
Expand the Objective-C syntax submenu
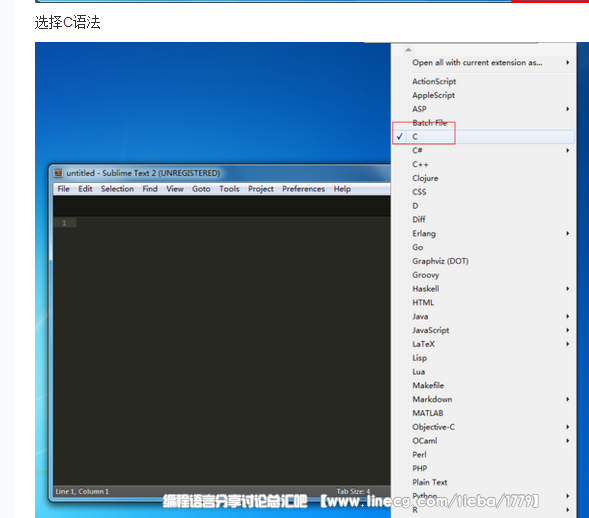coord(483,427)
